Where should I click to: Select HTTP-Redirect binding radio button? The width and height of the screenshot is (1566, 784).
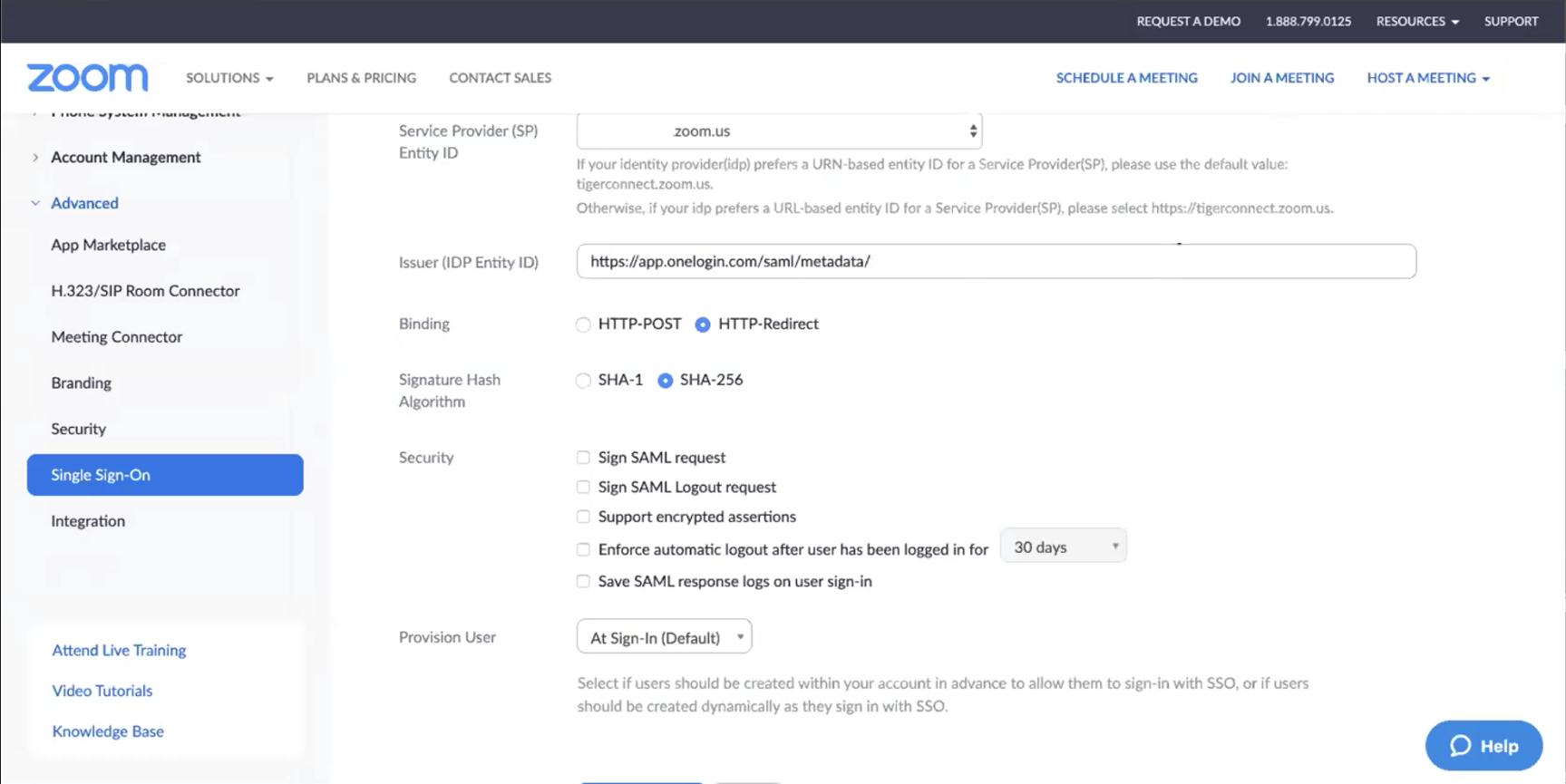(x=703, y=324)
